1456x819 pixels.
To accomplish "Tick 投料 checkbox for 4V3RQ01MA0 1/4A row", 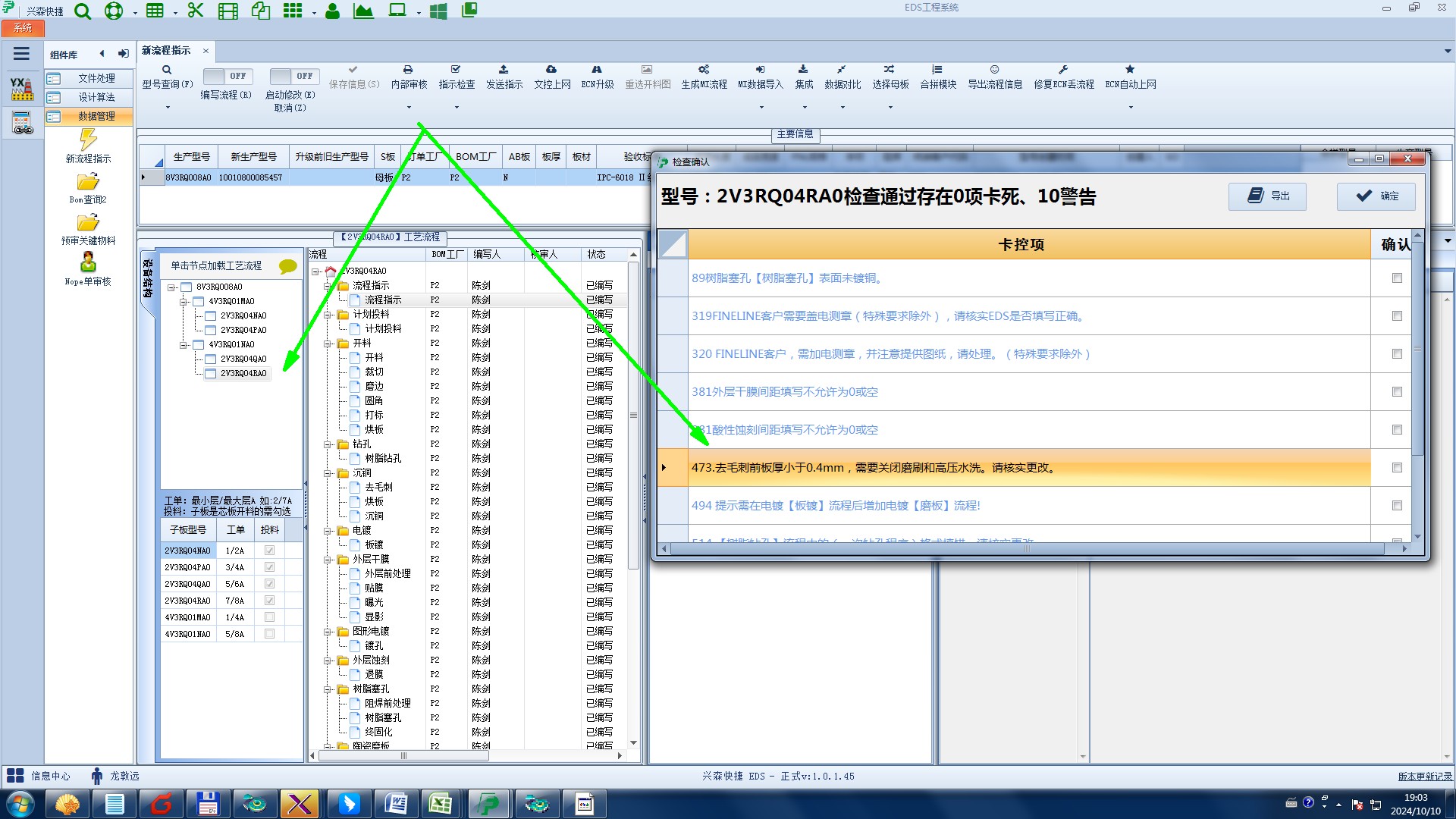I will click(269, 617).
